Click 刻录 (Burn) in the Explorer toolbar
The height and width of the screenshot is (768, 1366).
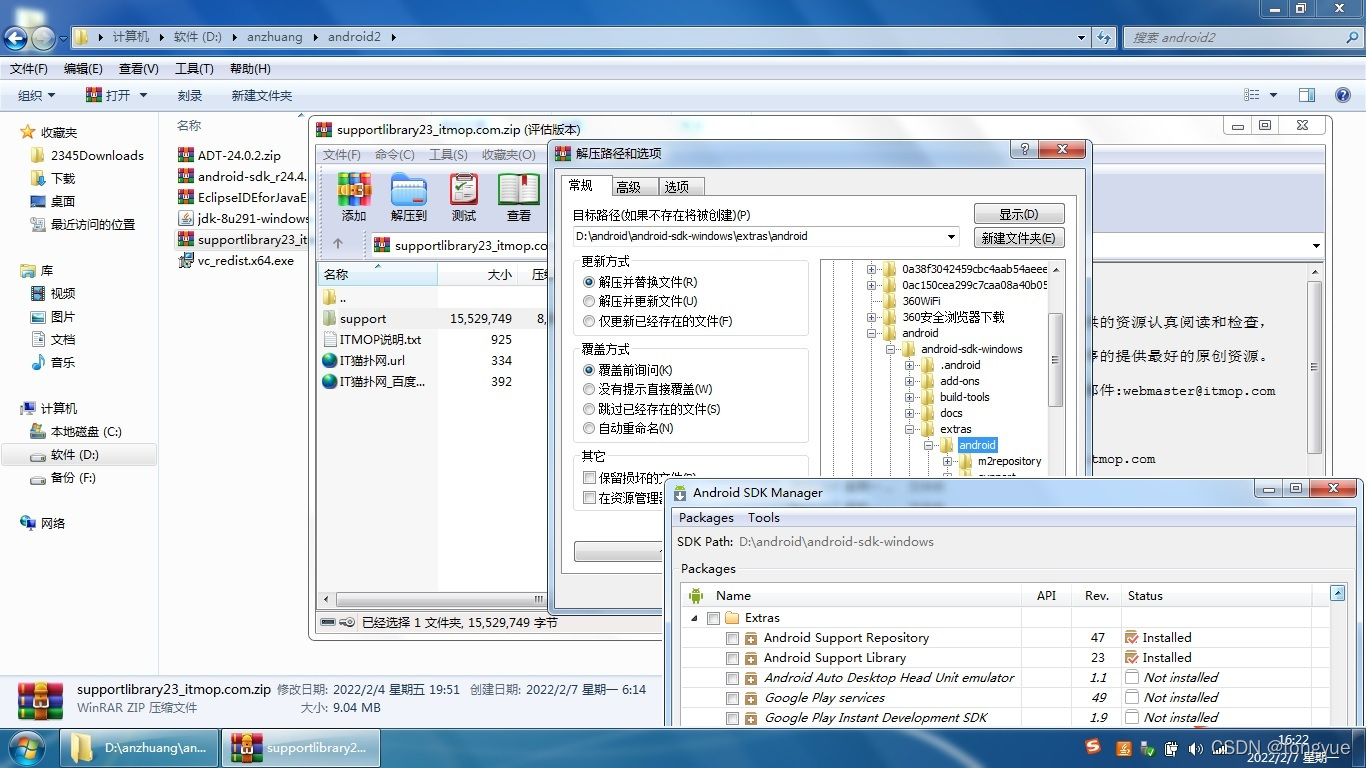190,95
